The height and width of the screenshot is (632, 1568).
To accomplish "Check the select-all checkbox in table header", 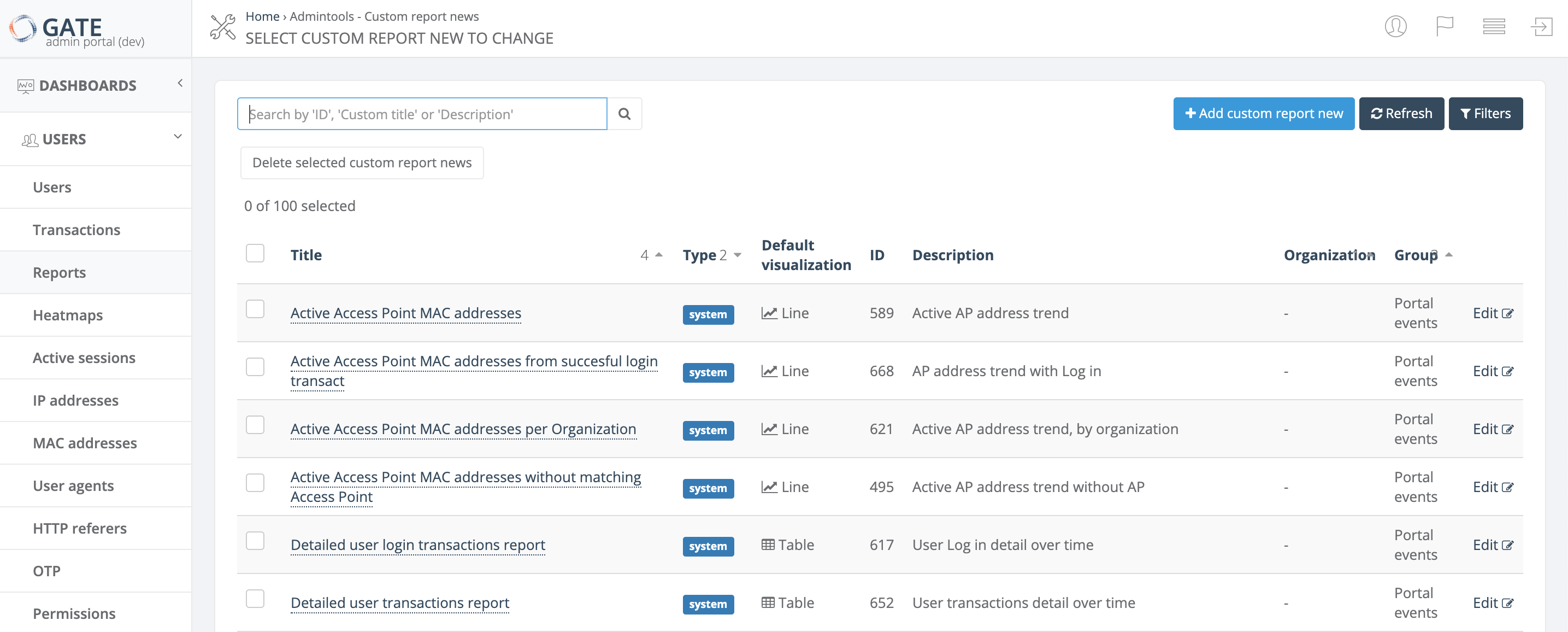I will tap(255, 253).
